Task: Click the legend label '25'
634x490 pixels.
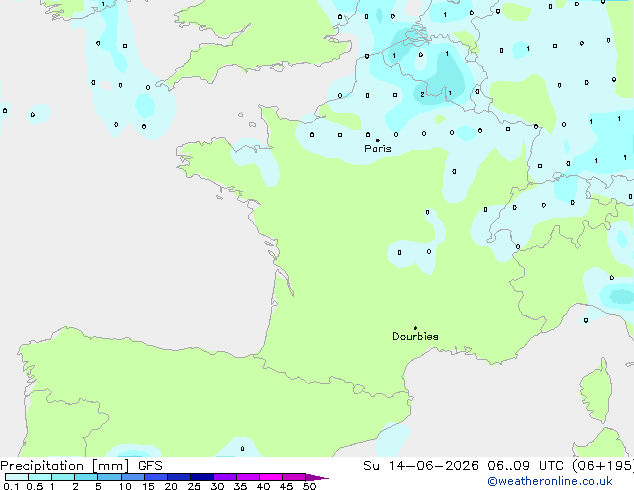Action: point(194,486)
